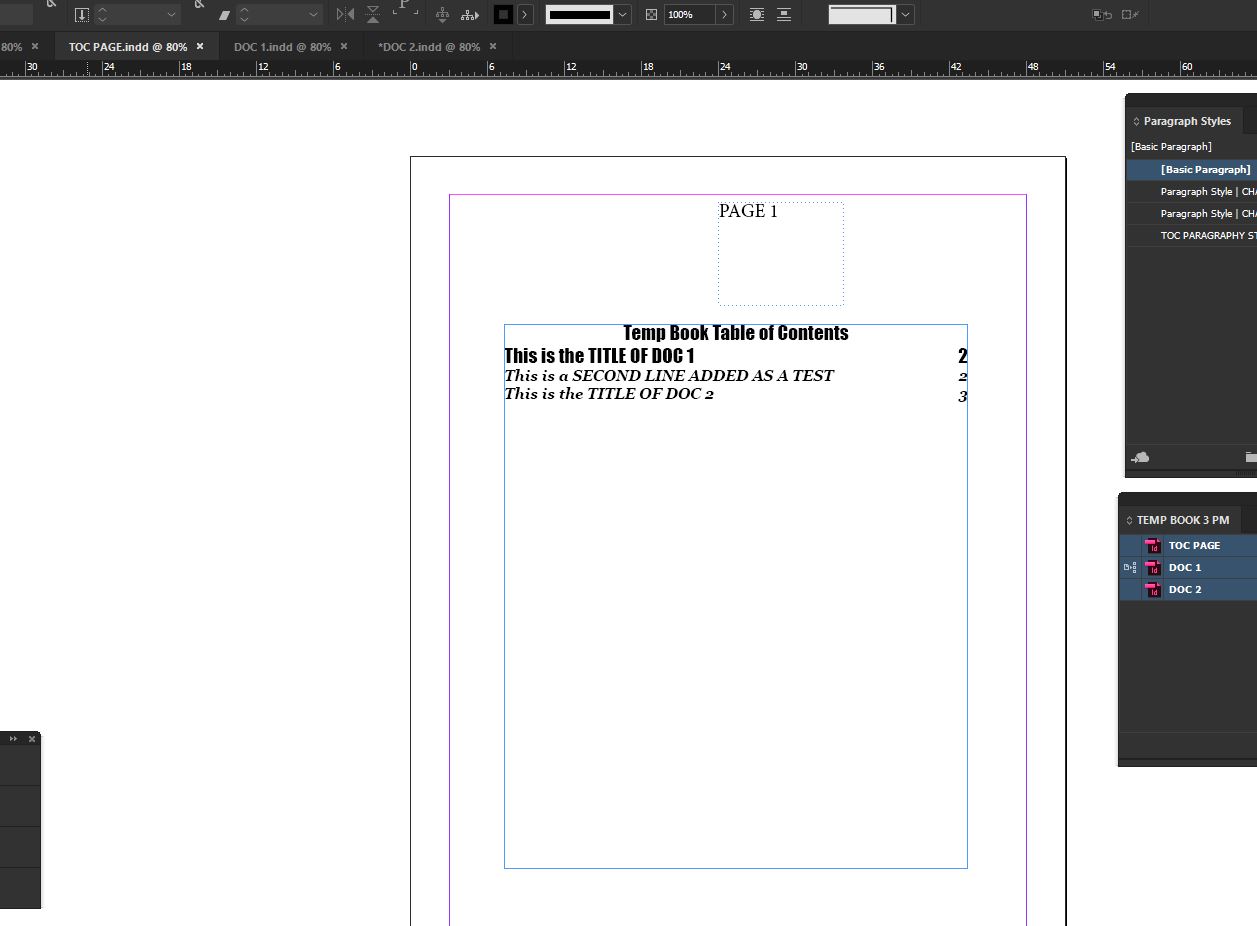This screenshot has height=926, width=1257.
Task: Click the clear overrides icon in control bar
Action: click(x=1102, y=15)
